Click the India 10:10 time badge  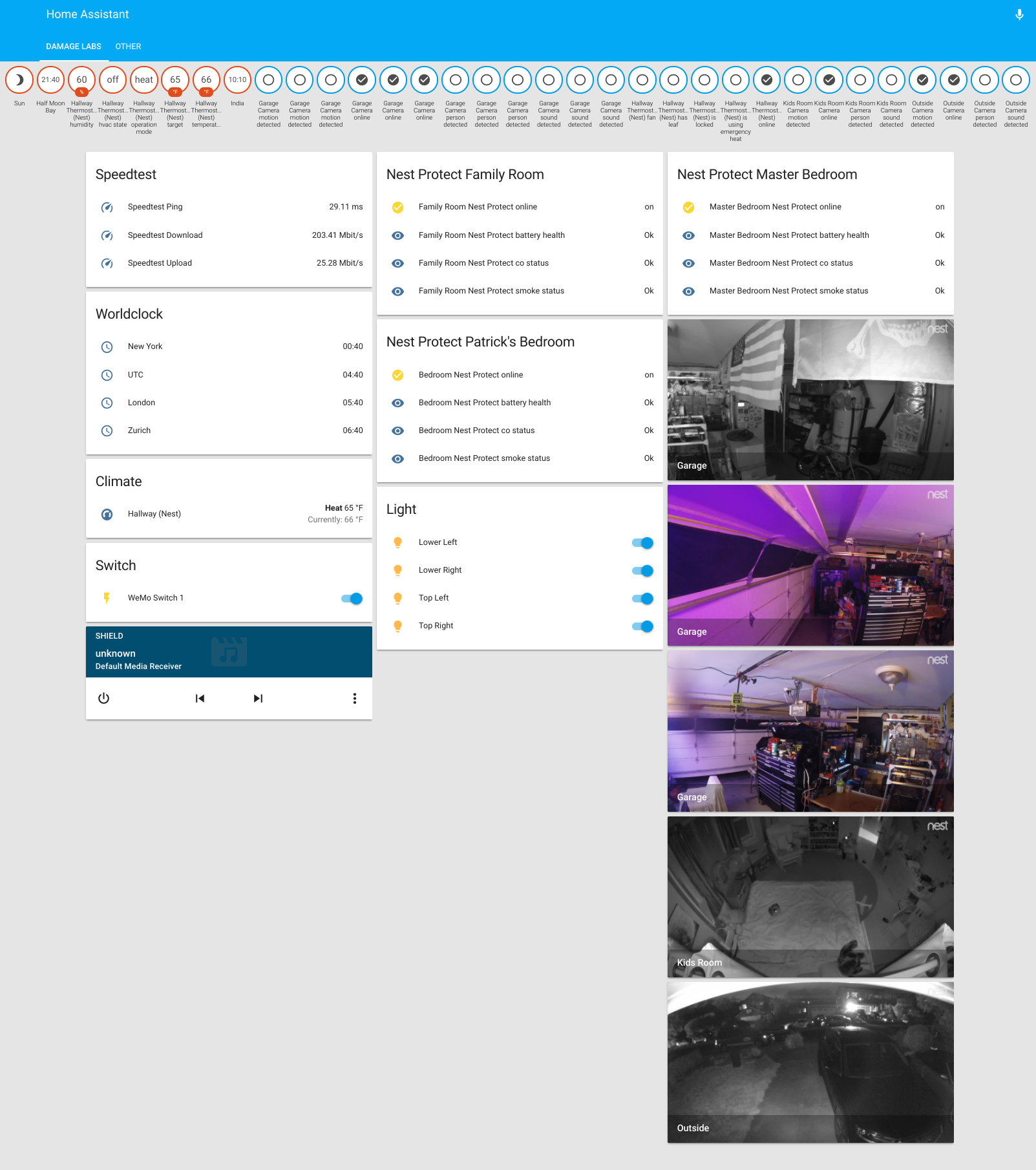point(237,80)
